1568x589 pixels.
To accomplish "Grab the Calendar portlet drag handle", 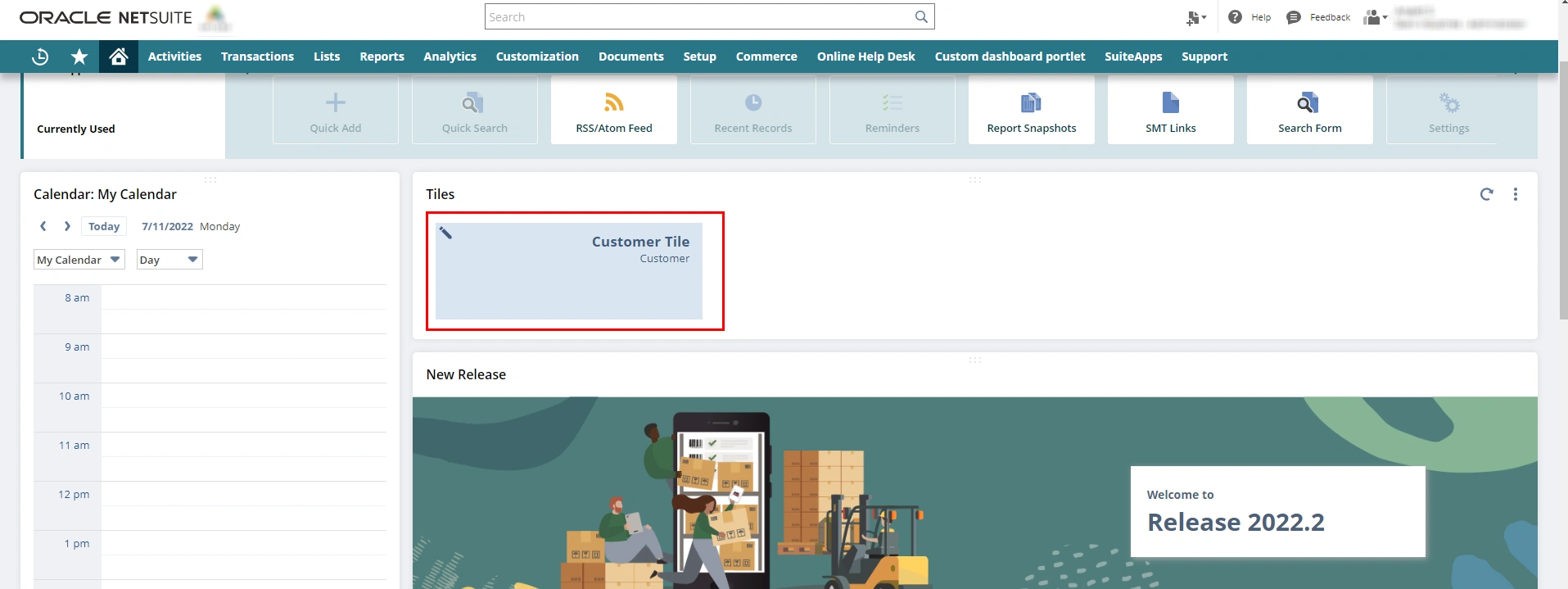I will click(x=210, y=179).
